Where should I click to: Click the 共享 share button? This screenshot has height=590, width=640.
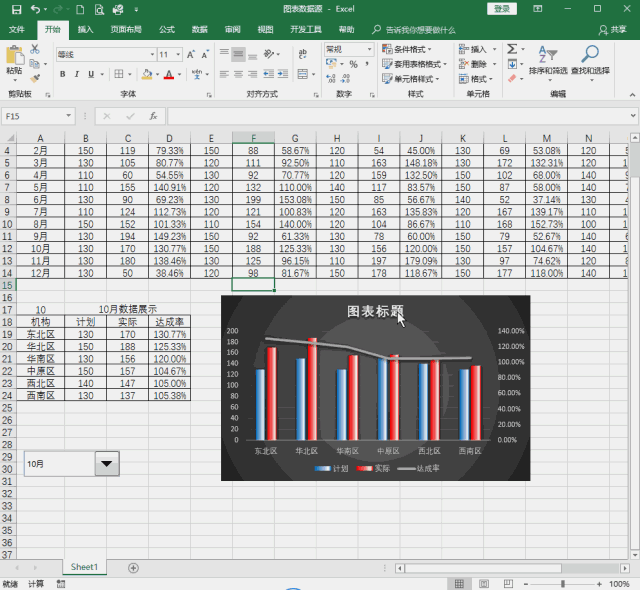(x=614, y=30)
